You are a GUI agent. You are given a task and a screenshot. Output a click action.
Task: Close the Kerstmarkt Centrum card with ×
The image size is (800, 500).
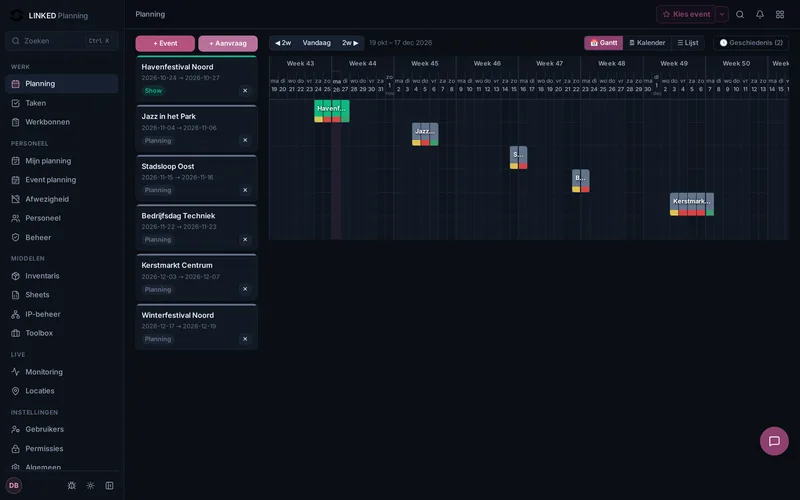245,289
